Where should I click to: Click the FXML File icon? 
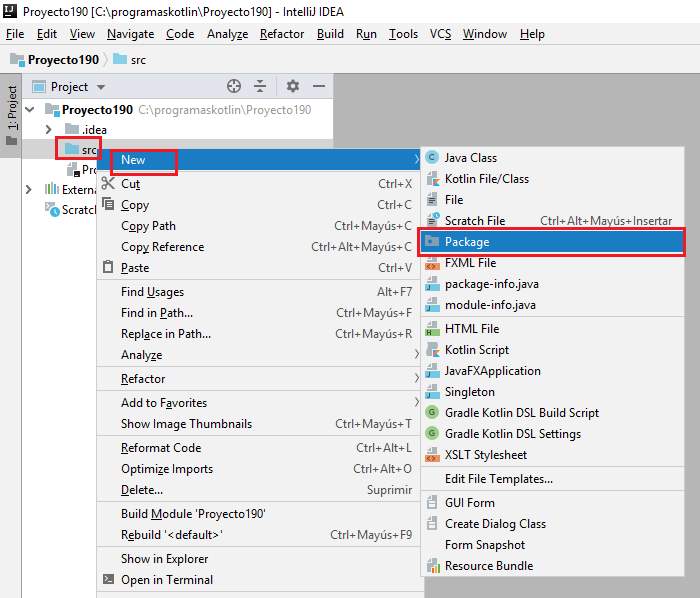click(x=432, y=263)
